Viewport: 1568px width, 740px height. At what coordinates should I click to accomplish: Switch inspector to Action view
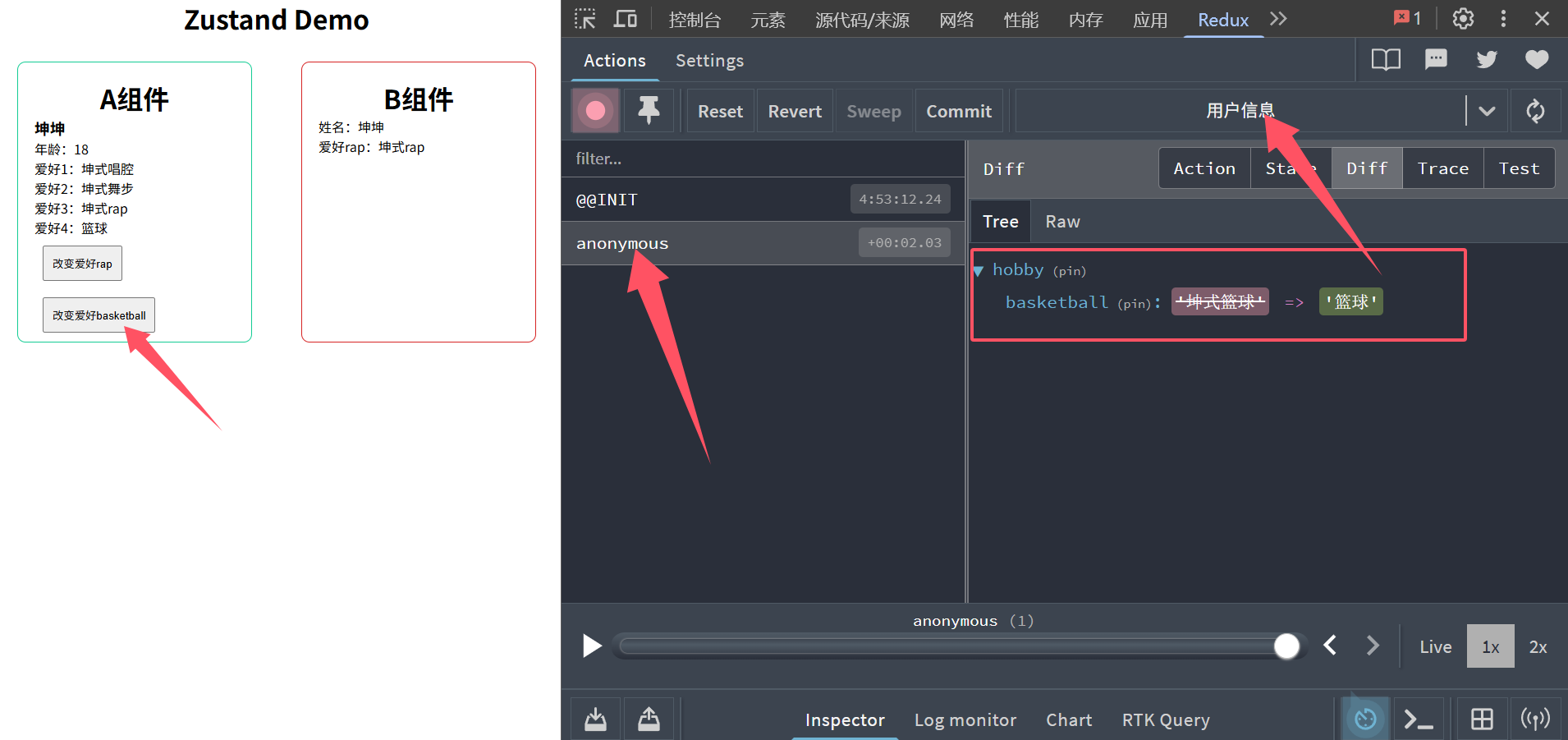click(1204, 168)
